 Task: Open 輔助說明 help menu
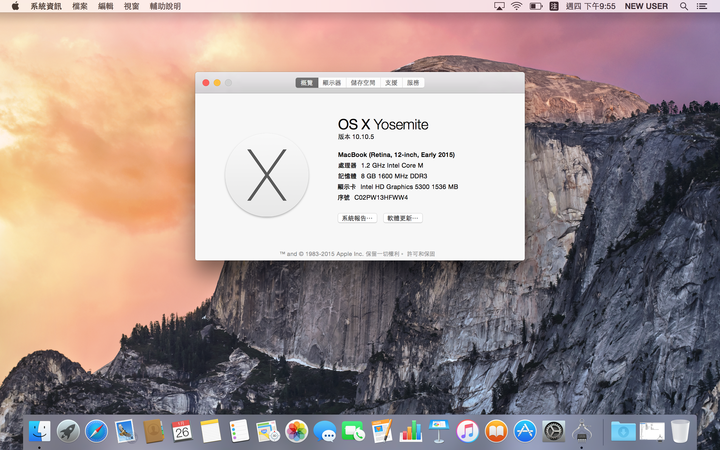click(165, 6)
